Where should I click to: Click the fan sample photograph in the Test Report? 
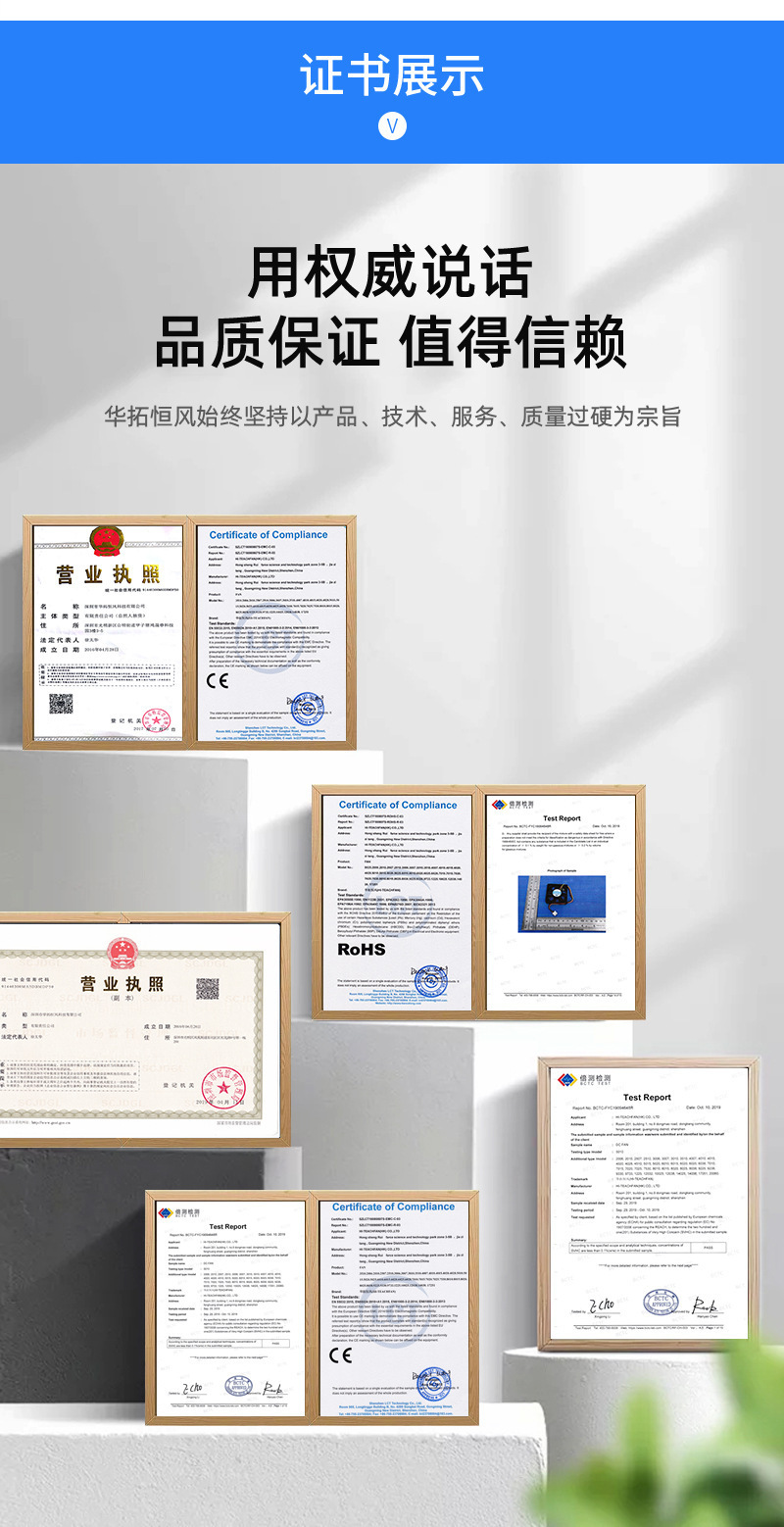coord(562,903)
